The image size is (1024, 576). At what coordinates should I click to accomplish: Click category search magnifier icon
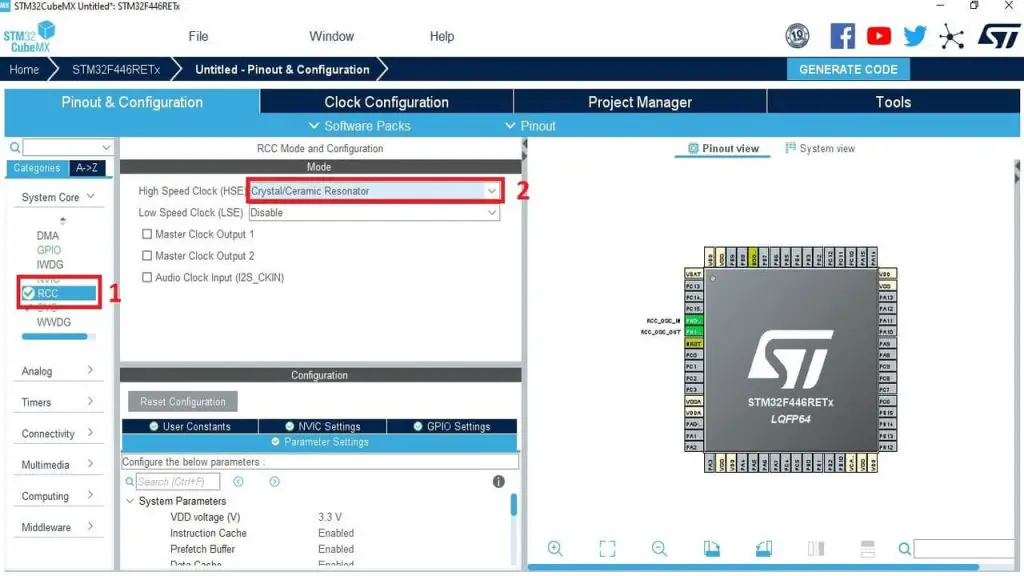[14, 148]
